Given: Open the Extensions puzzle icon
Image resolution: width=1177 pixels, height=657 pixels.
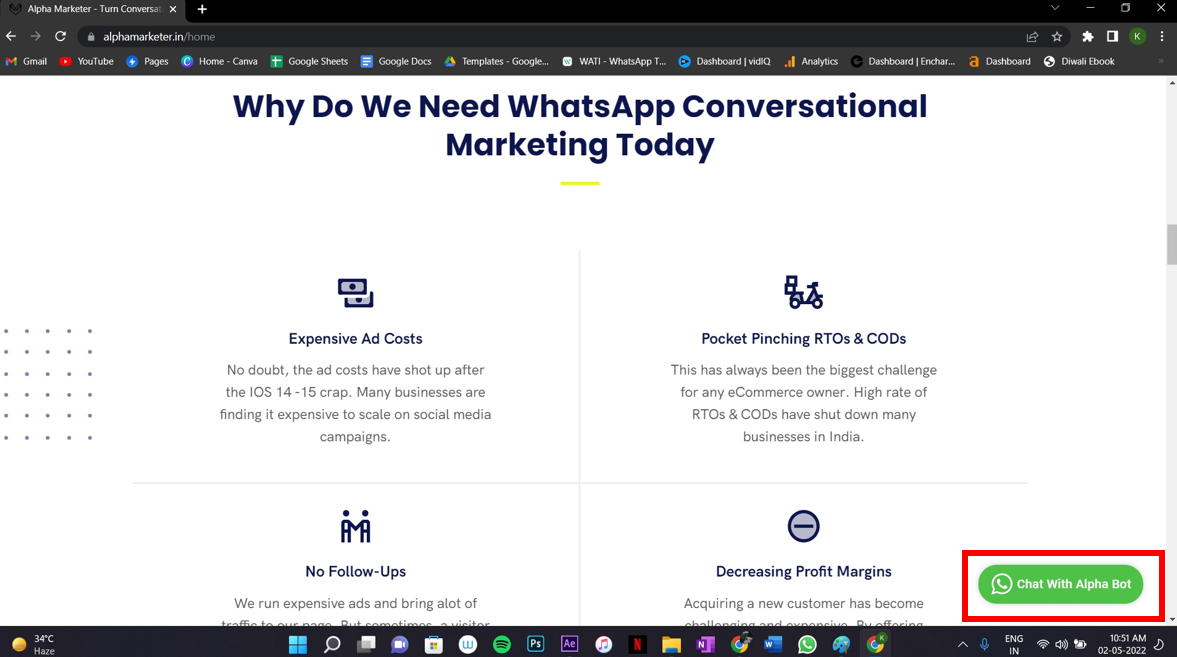Looking at the screenshot, I should click(x=1088, y=36).
